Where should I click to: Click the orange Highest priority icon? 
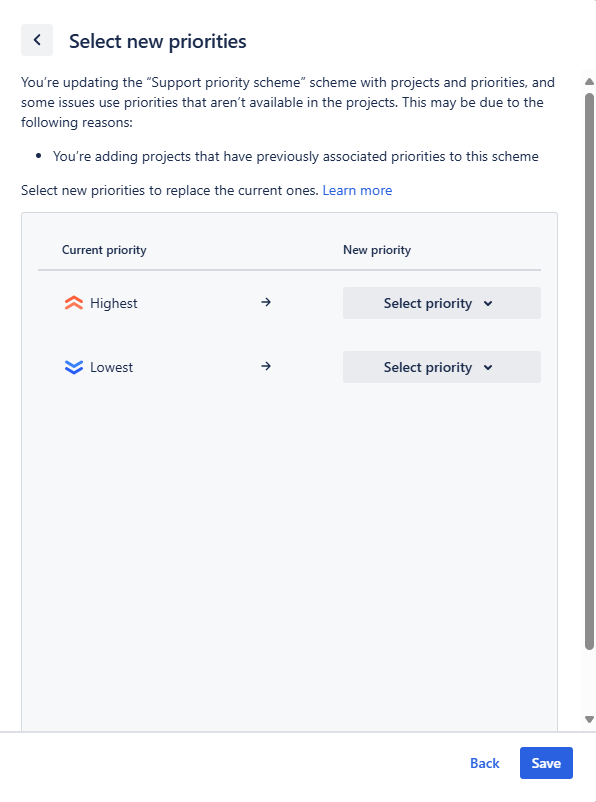[74, 303]
